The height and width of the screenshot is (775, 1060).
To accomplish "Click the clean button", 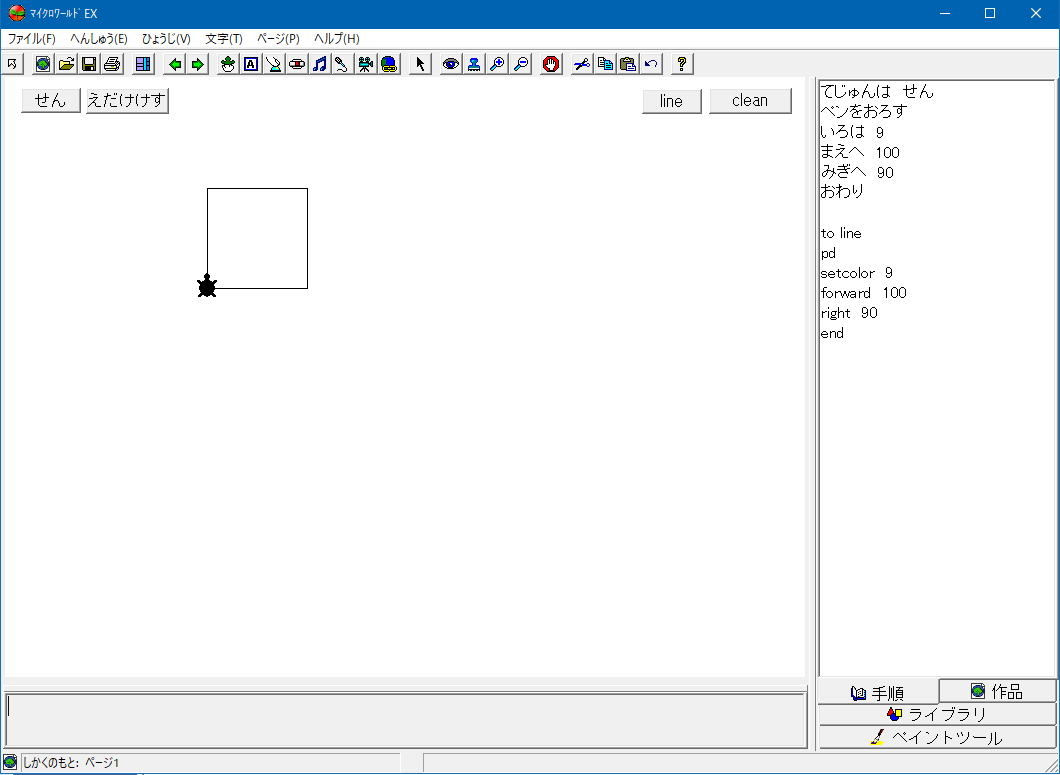I will tap(750, 101).
